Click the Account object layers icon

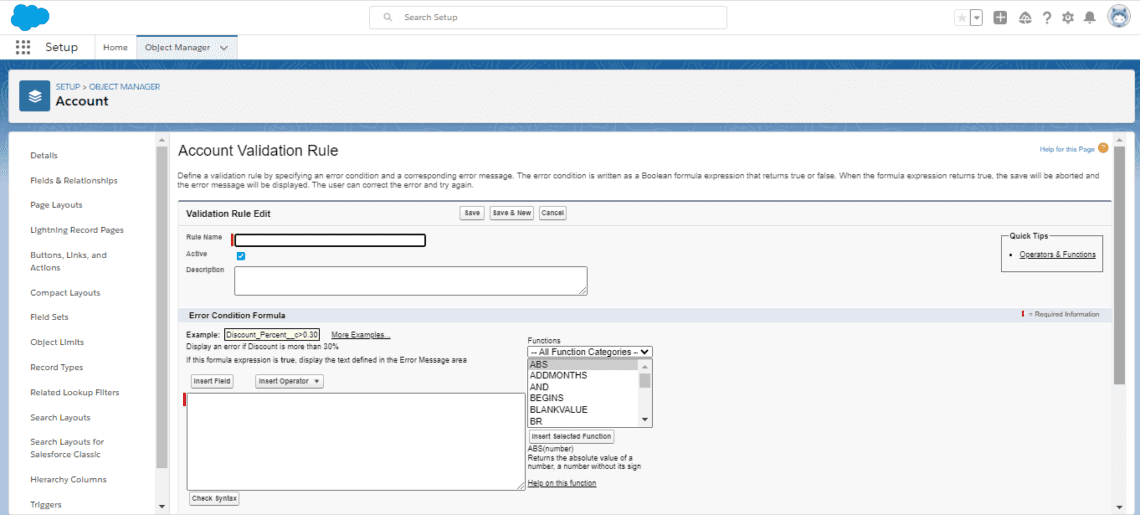pyautogui.click(x=34, y=96)
